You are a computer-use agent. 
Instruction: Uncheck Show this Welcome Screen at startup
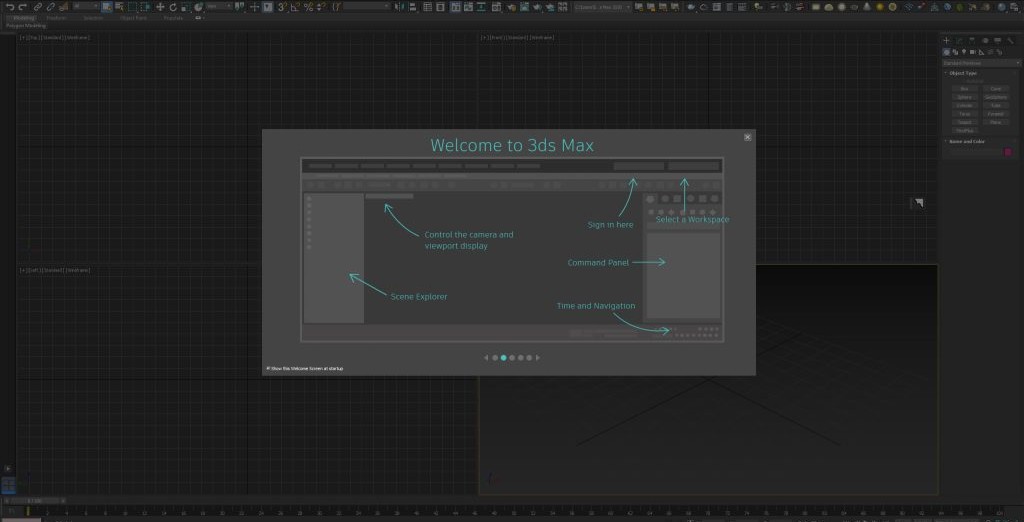[268, 368]
